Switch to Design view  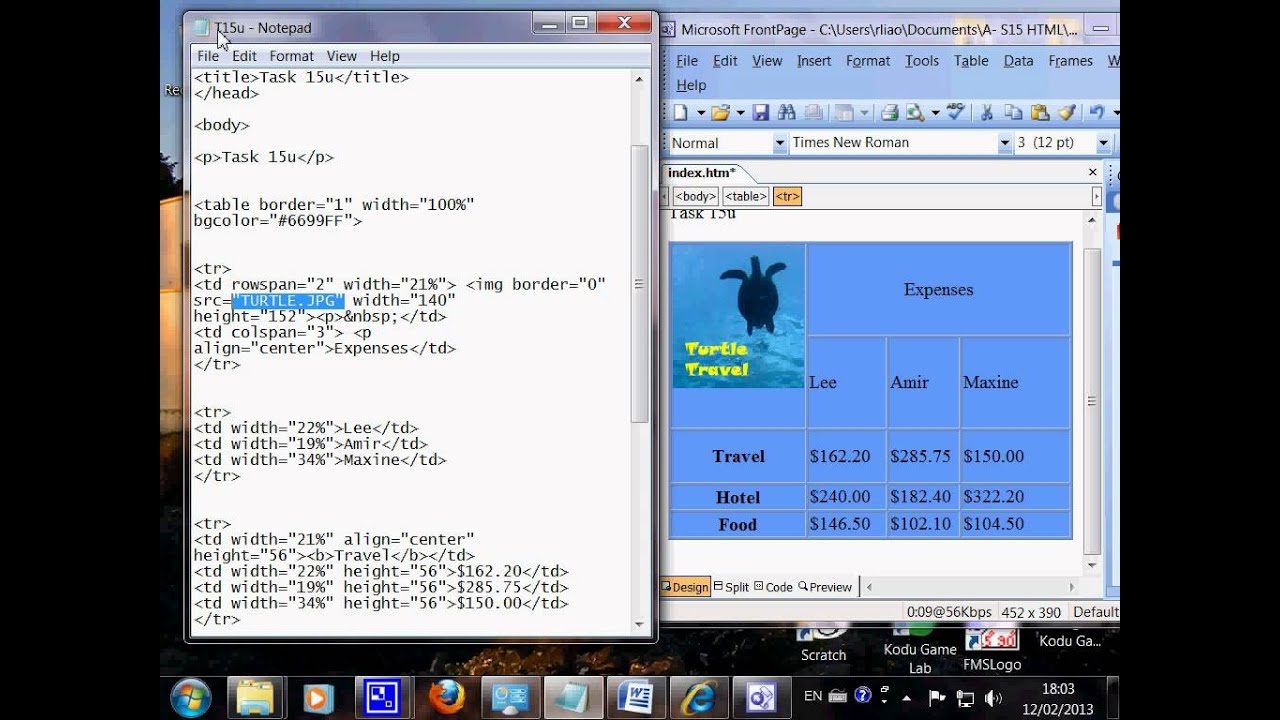pos(685,587)
